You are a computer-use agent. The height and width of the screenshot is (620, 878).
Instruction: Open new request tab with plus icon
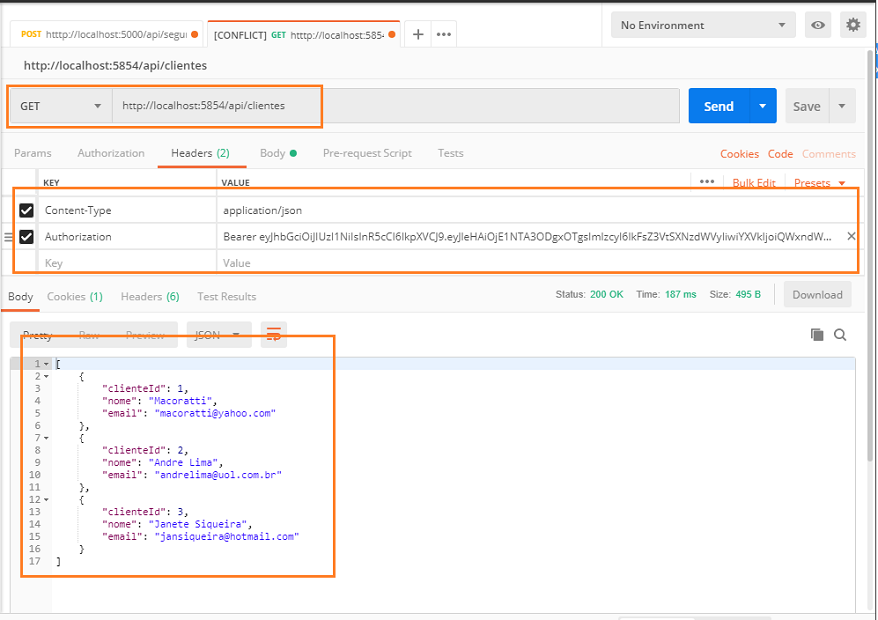(x=418, y=34)
